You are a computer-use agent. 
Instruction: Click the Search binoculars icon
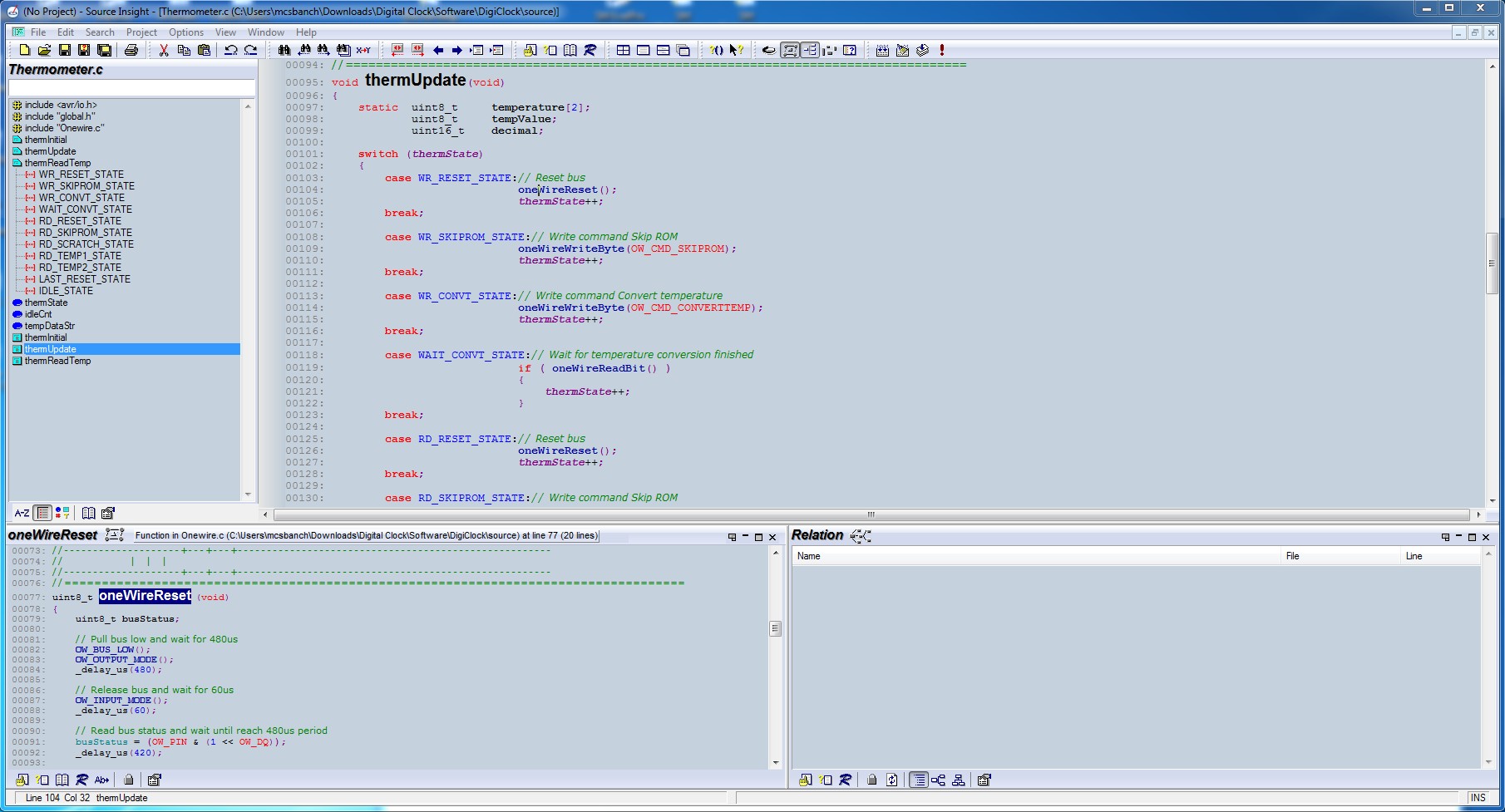(x=284, y=50)
